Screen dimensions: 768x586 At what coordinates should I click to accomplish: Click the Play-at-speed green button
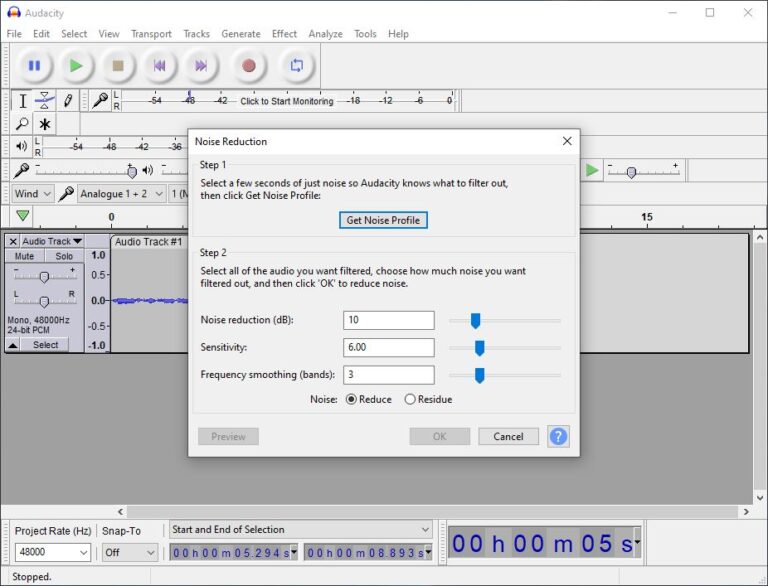[x=592, y=170]
